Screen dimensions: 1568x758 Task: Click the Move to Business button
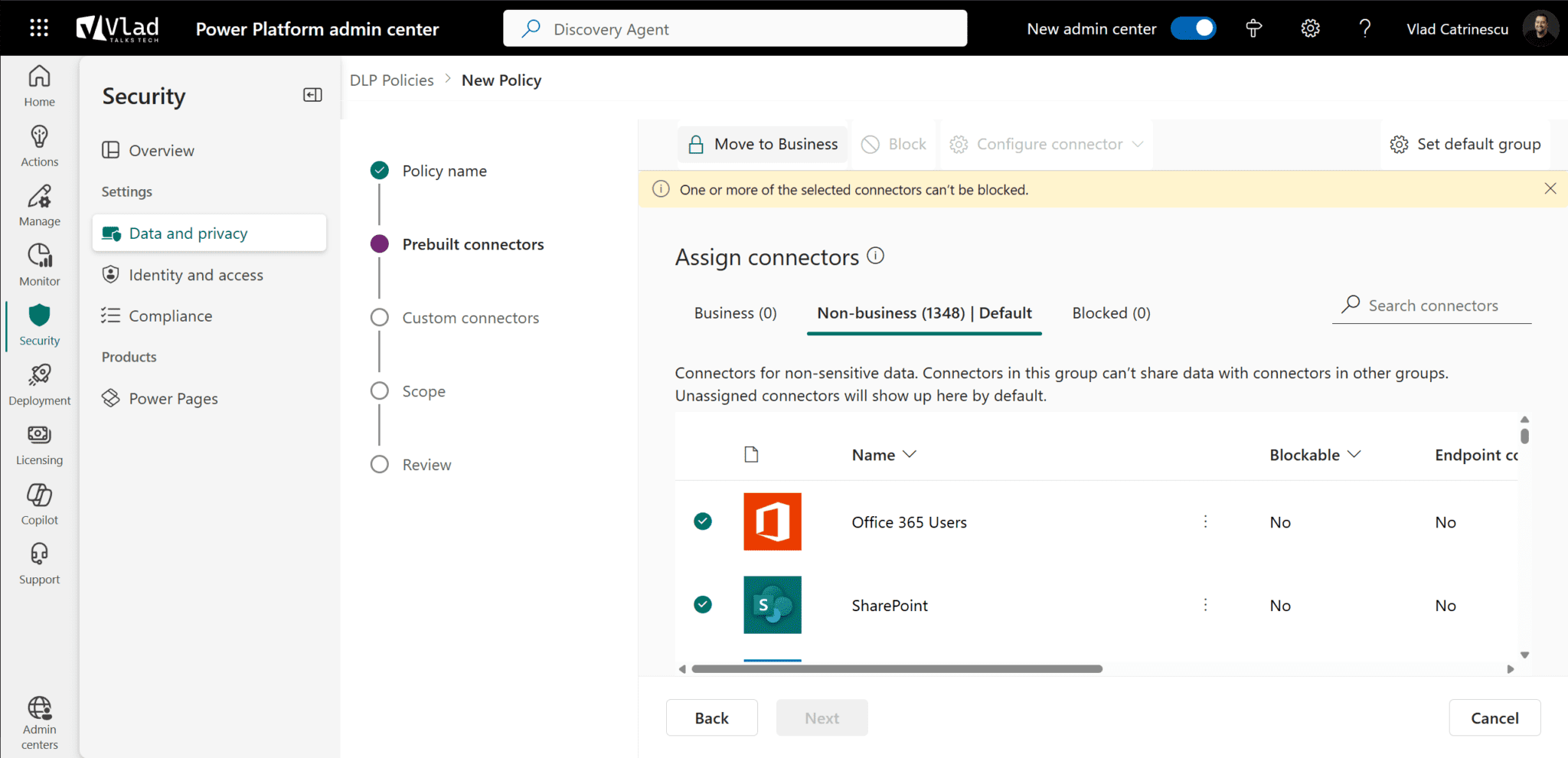tap(763, 144)
